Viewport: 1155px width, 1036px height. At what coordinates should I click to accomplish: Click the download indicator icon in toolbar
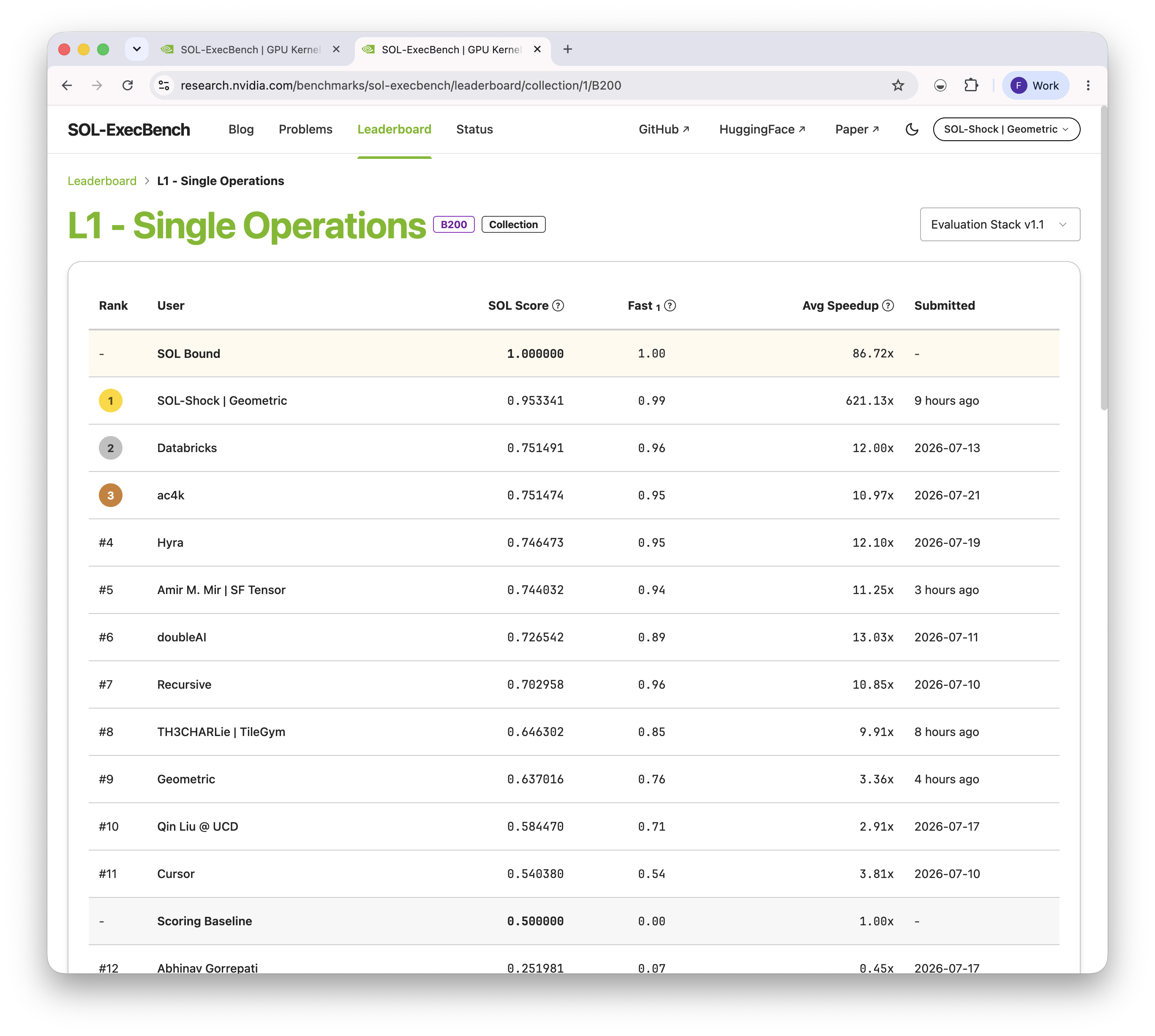point(940,85)
